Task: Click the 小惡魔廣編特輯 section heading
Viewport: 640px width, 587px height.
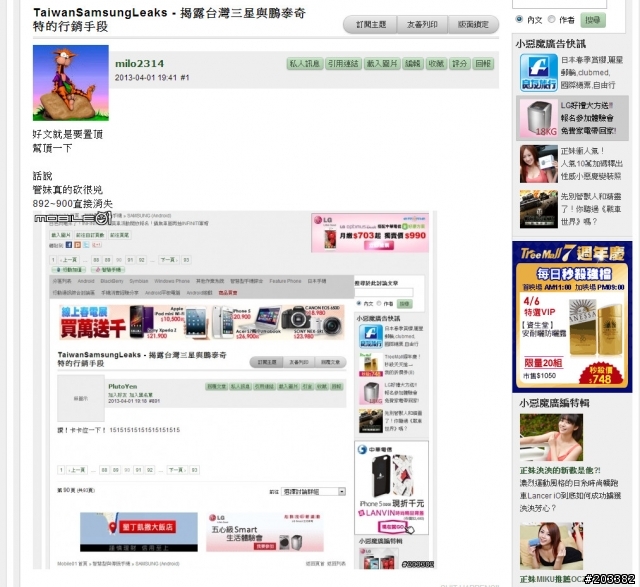Action: tap(554, 403)
